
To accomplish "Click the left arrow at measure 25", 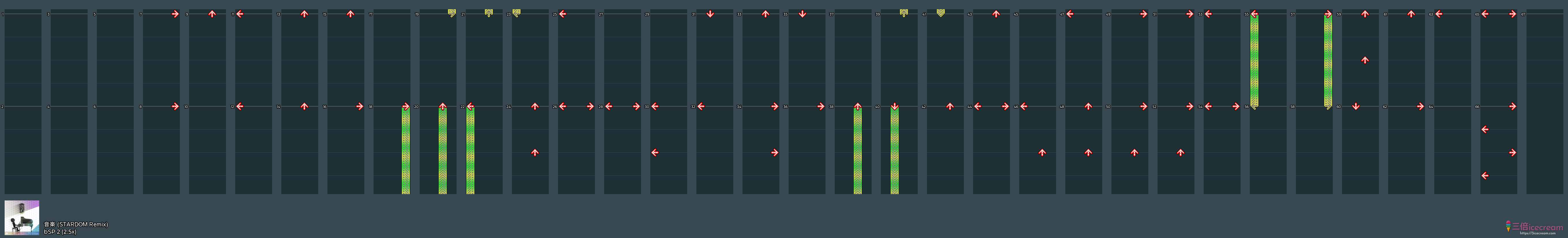I will pyautogui.click(x=562, y=14).
